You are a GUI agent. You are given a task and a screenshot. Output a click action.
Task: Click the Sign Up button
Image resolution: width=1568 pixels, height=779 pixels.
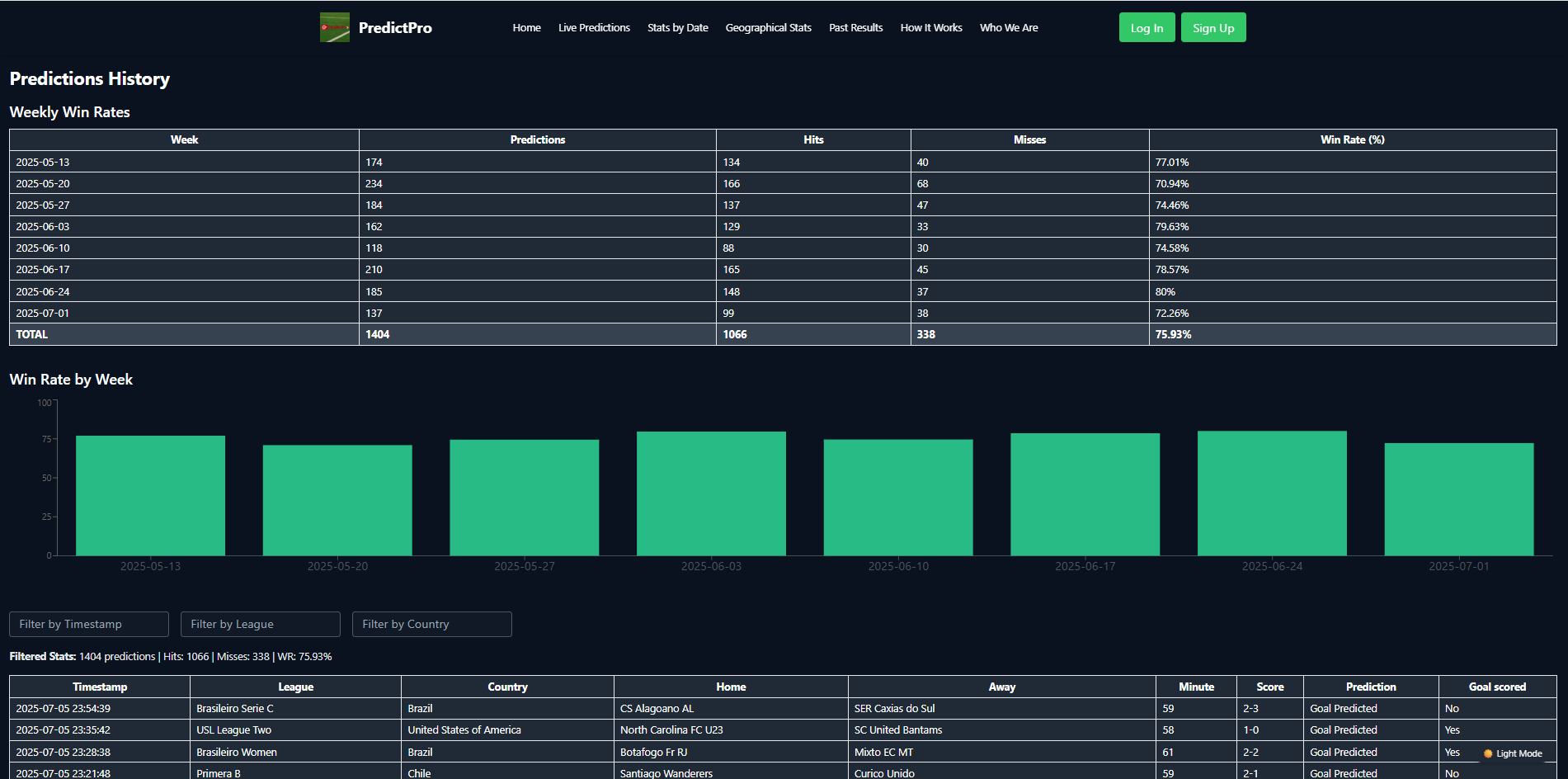click(x=1213, y=27)
